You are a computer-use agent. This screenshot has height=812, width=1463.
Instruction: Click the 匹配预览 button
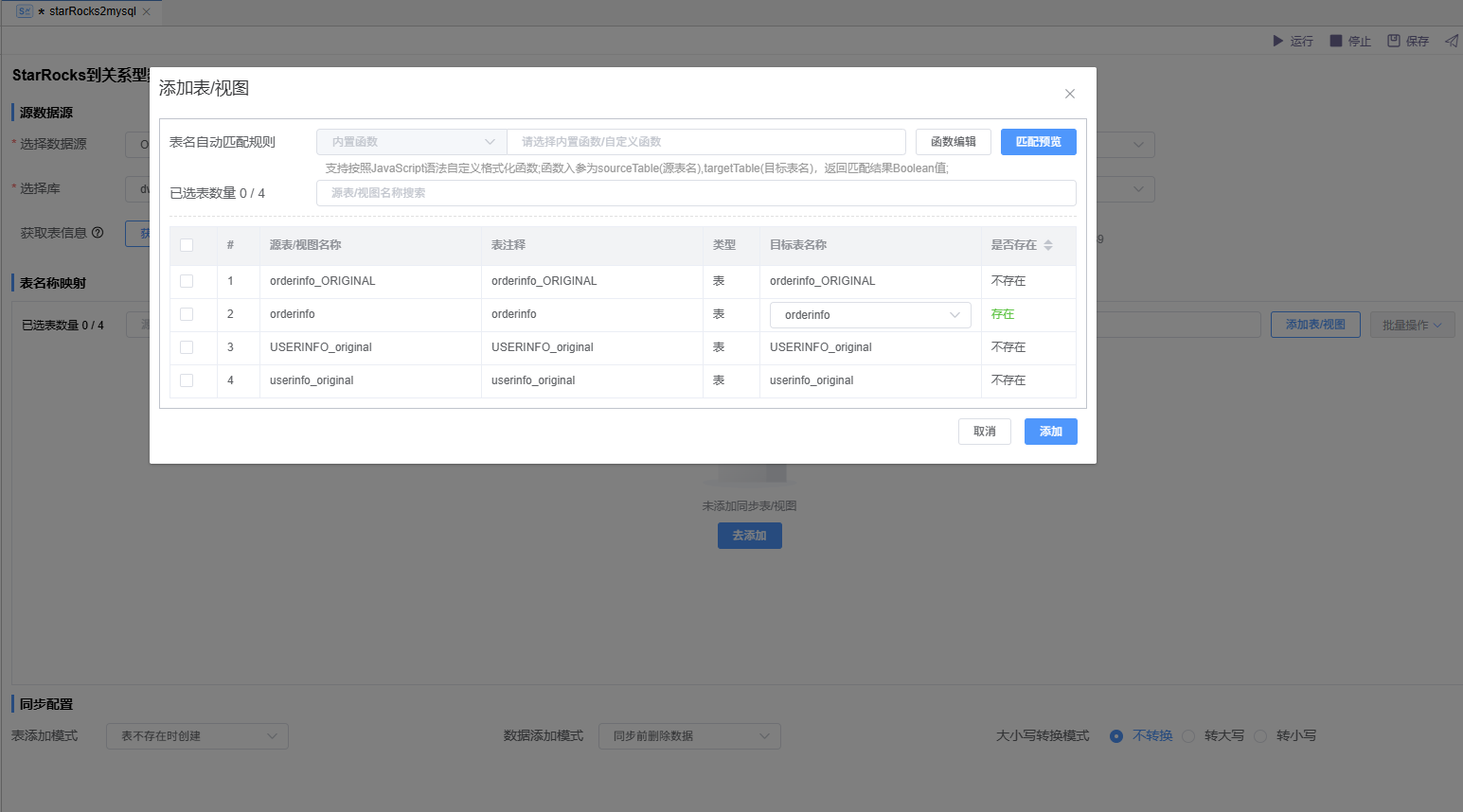[x=1038, y=142]
